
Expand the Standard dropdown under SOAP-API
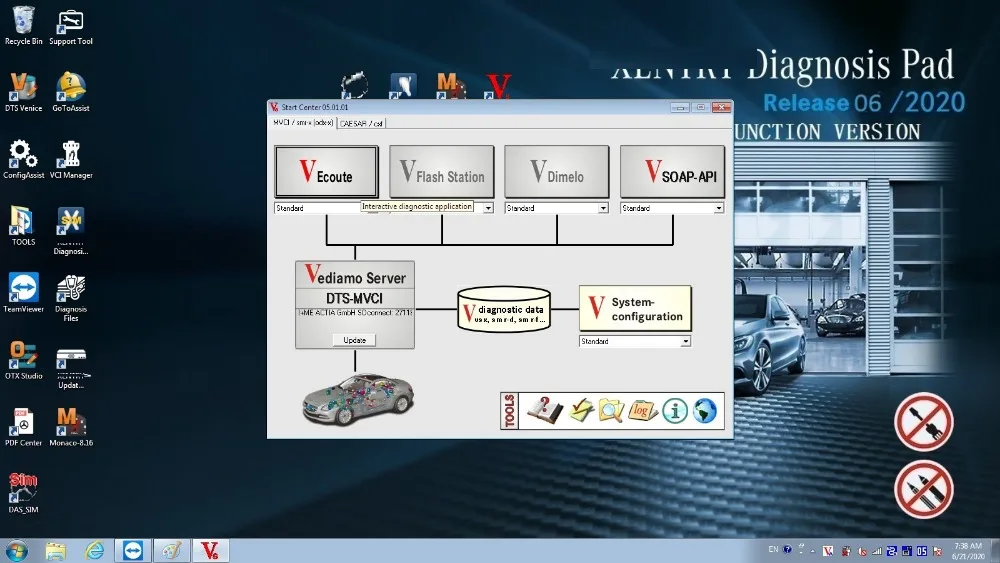[x=672, y=208]
